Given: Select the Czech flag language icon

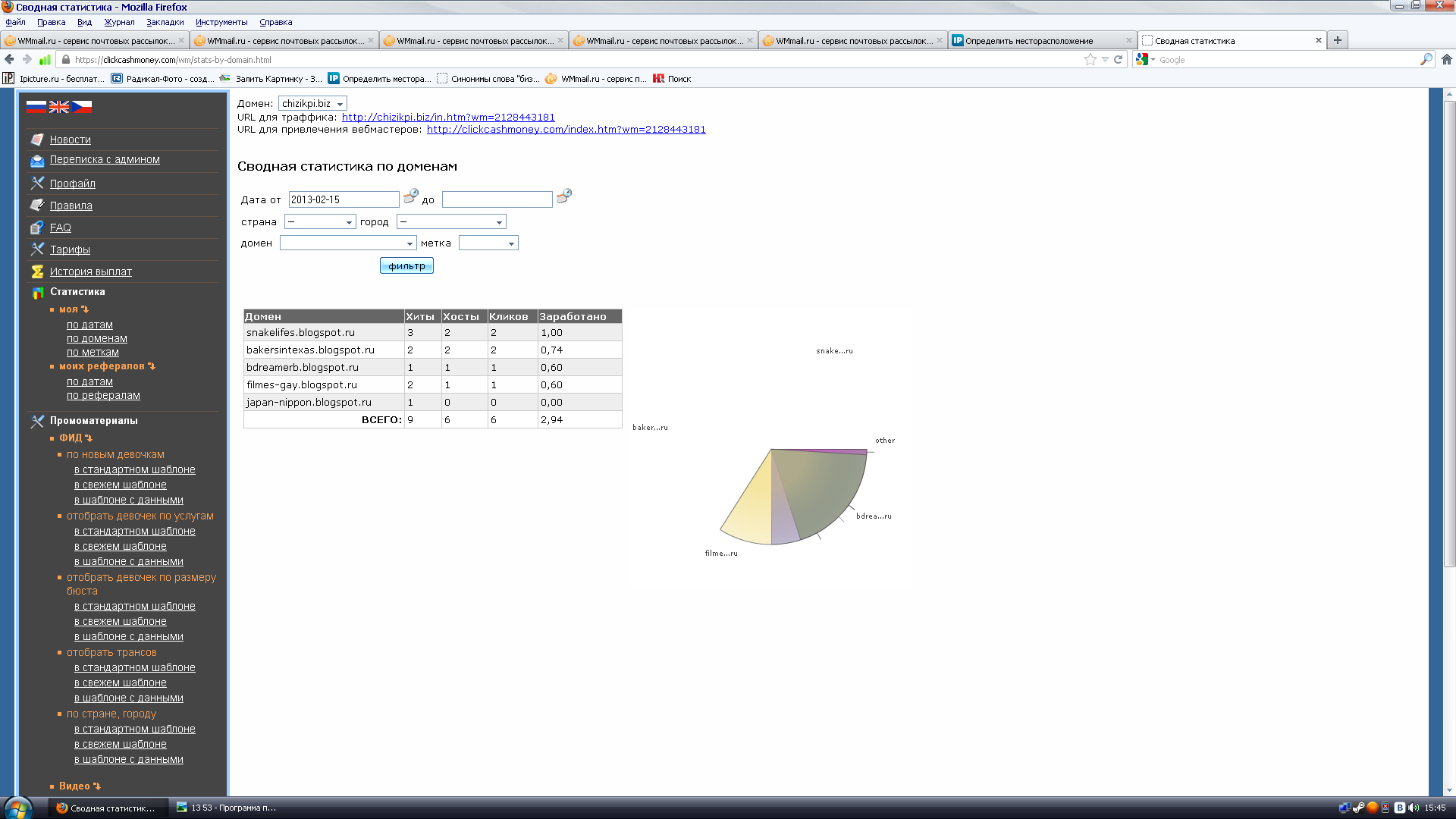Looking at the screenshot, I should point(82,107).
